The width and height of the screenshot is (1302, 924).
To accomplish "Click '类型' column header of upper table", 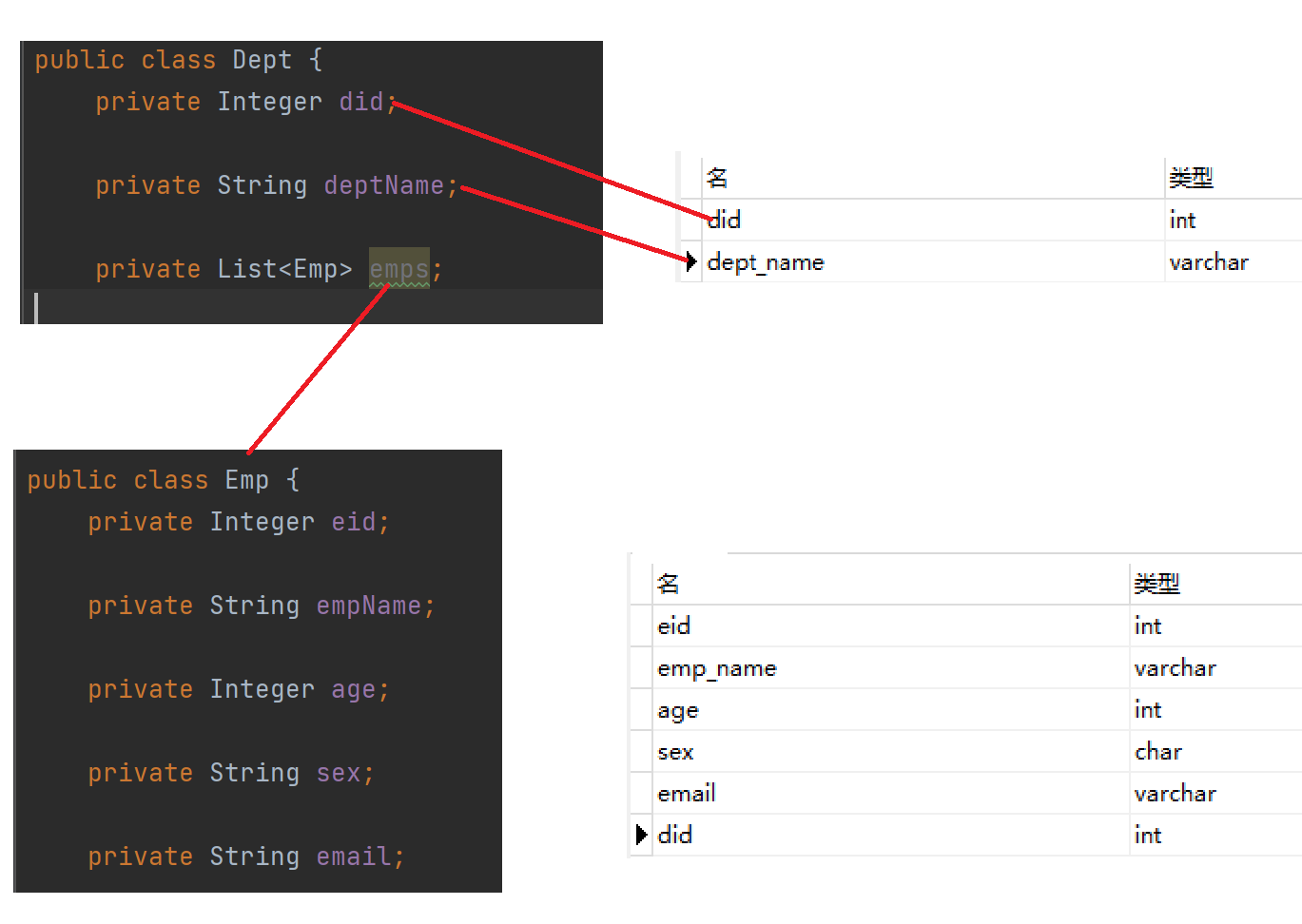I will point(1192,178).
